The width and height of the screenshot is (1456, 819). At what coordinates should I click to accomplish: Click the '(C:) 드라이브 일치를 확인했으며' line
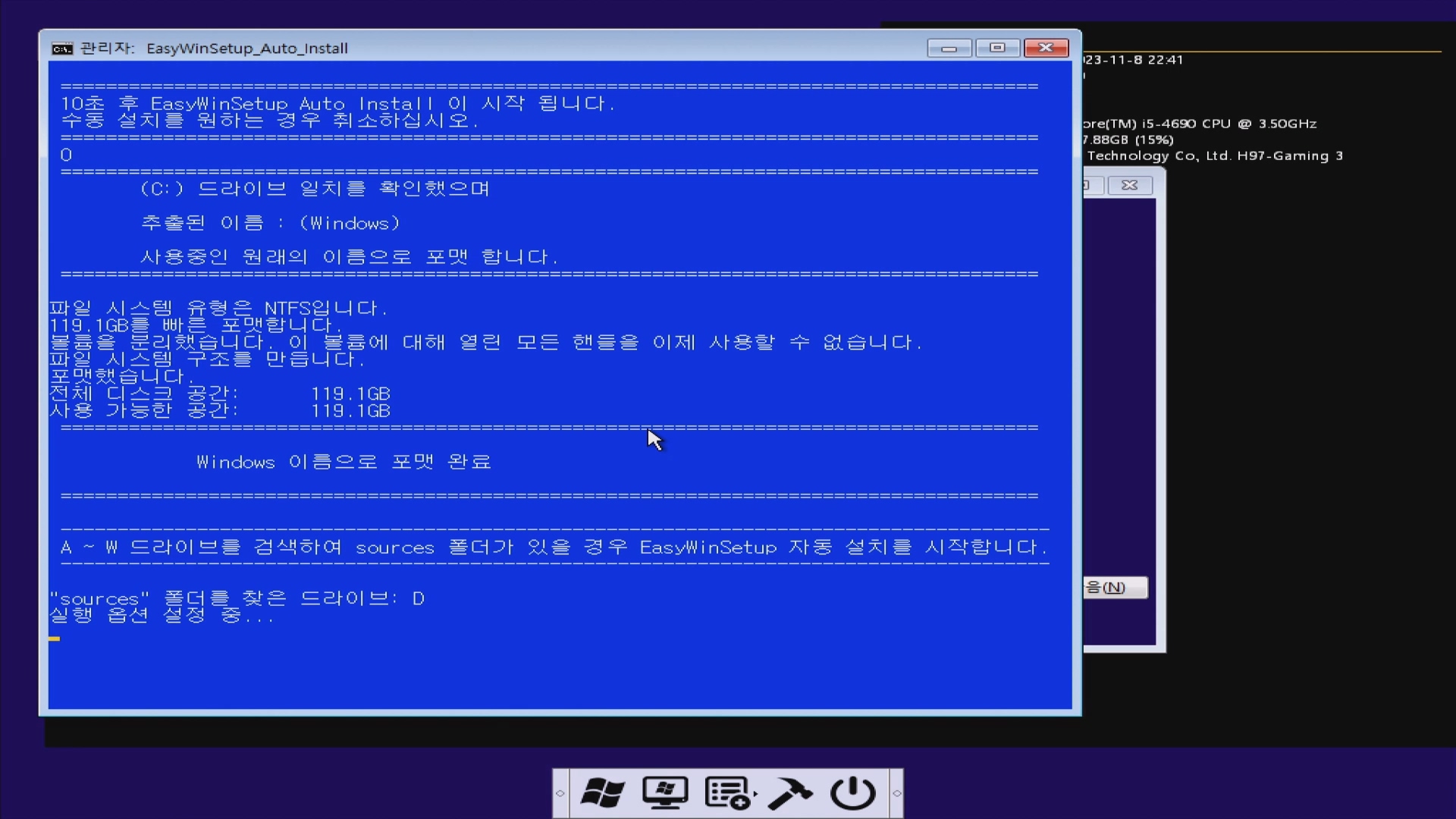click(x=315, y=189)
